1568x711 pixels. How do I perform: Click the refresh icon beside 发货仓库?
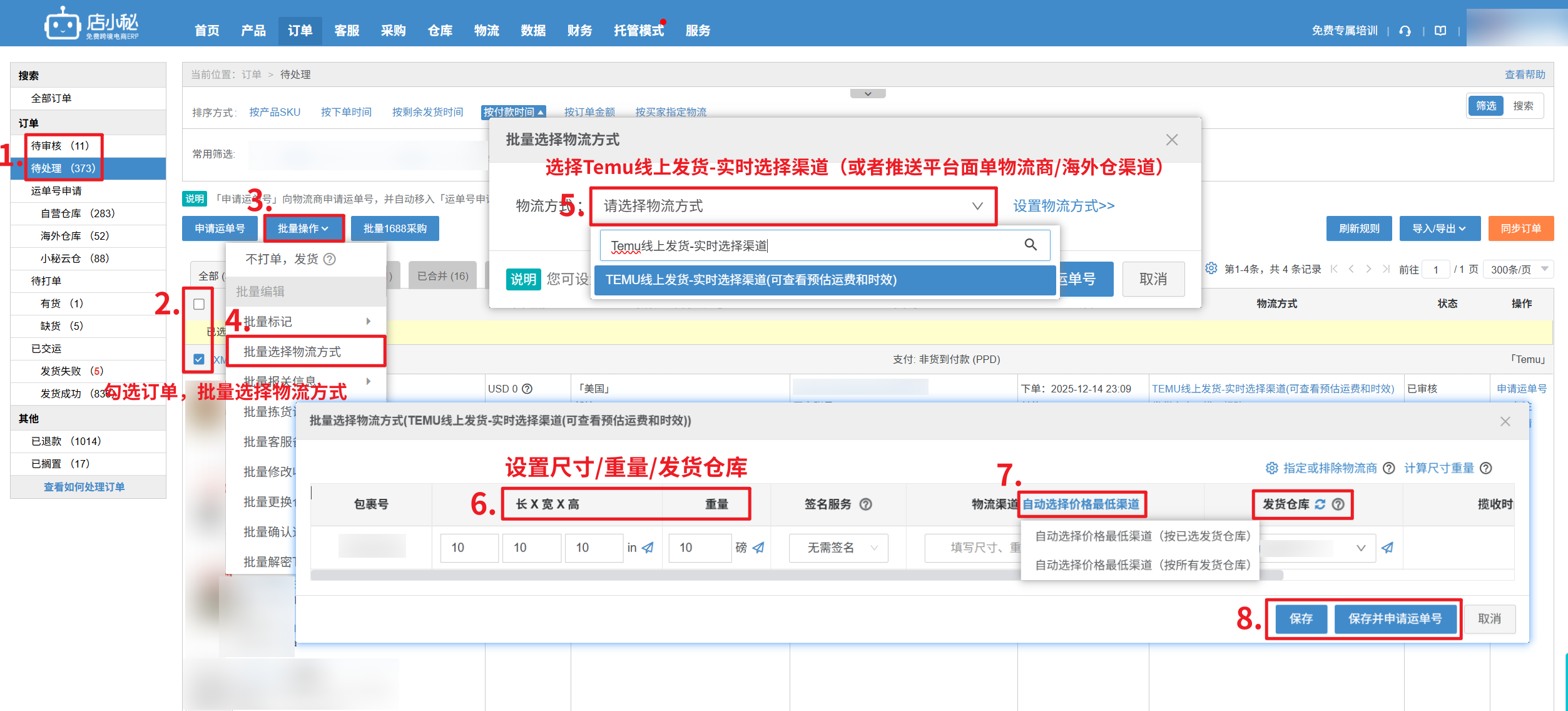pyautogui.click(x=1320, y=504)
